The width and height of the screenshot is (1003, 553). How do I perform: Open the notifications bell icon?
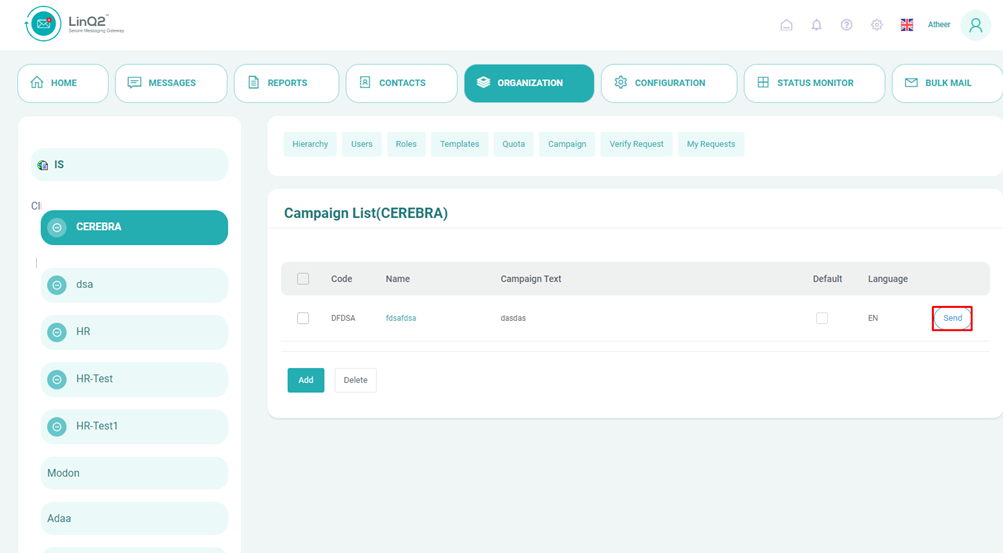click(x=816, y=25)
